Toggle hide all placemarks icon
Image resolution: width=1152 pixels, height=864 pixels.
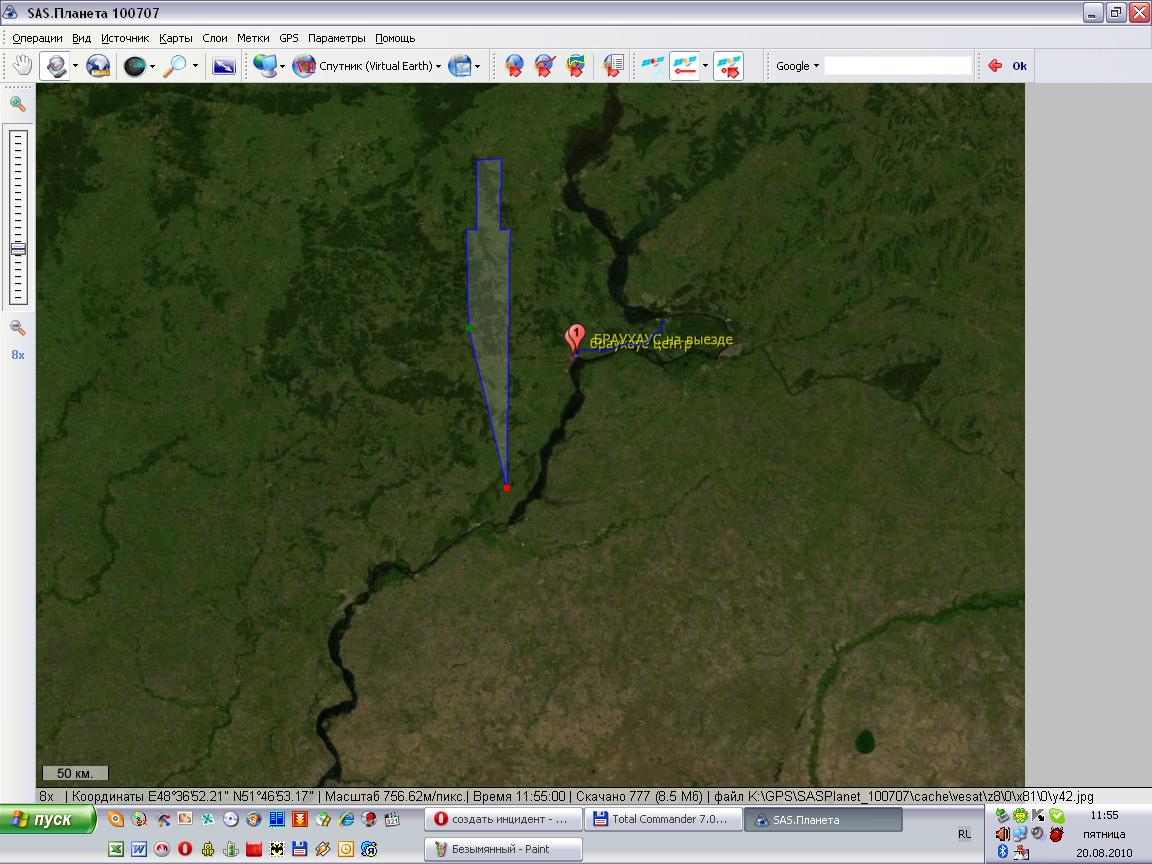coord(544,66)
